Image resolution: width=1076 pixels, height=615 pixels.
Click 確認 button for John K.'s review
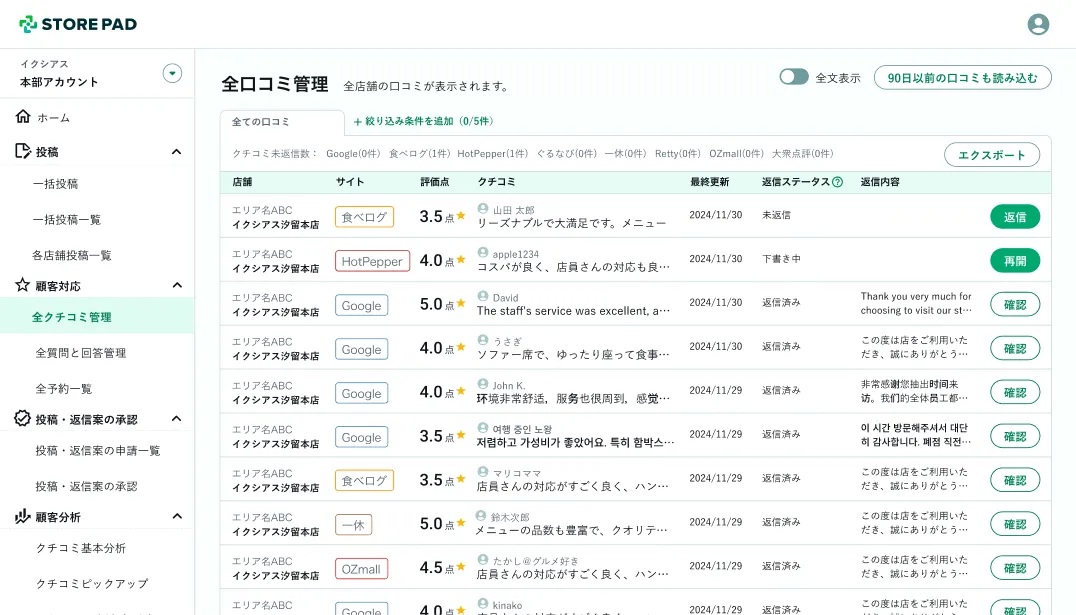1015,393
